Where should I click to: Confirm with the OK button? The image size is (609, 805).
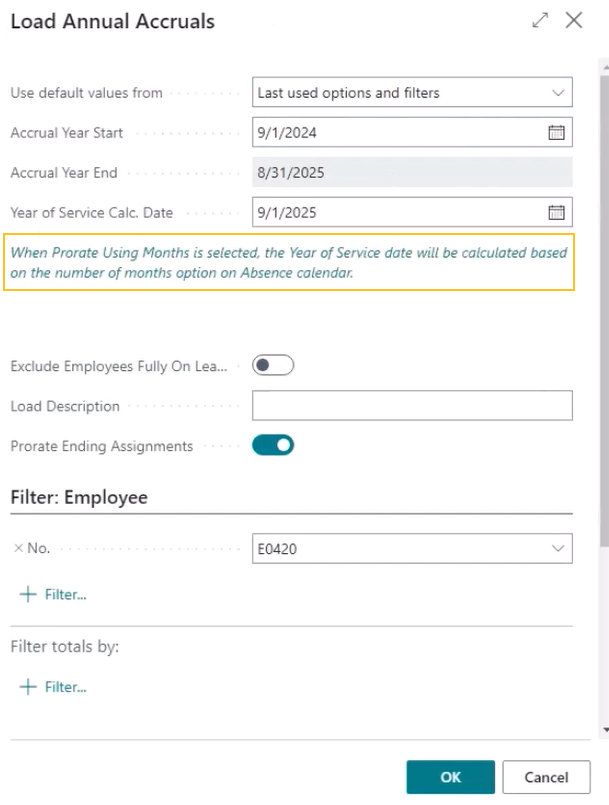(x=449, y=777)
